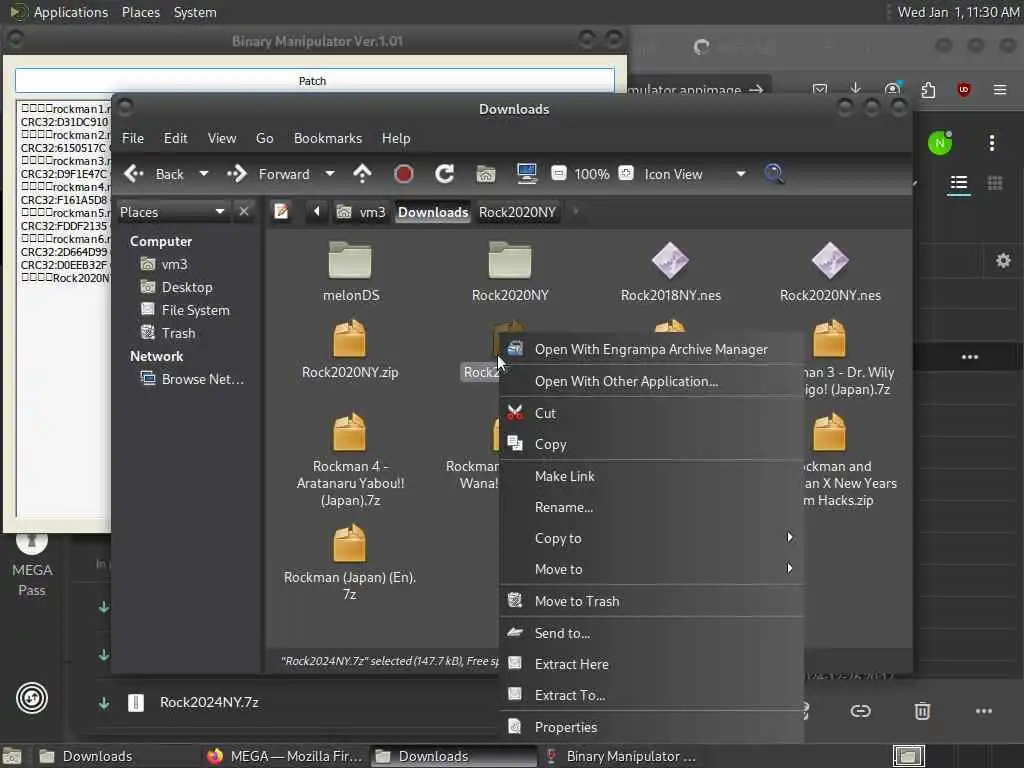Open the Help menu
The width and height of the screenshot is (1024, 768).
tap(396, 138)
